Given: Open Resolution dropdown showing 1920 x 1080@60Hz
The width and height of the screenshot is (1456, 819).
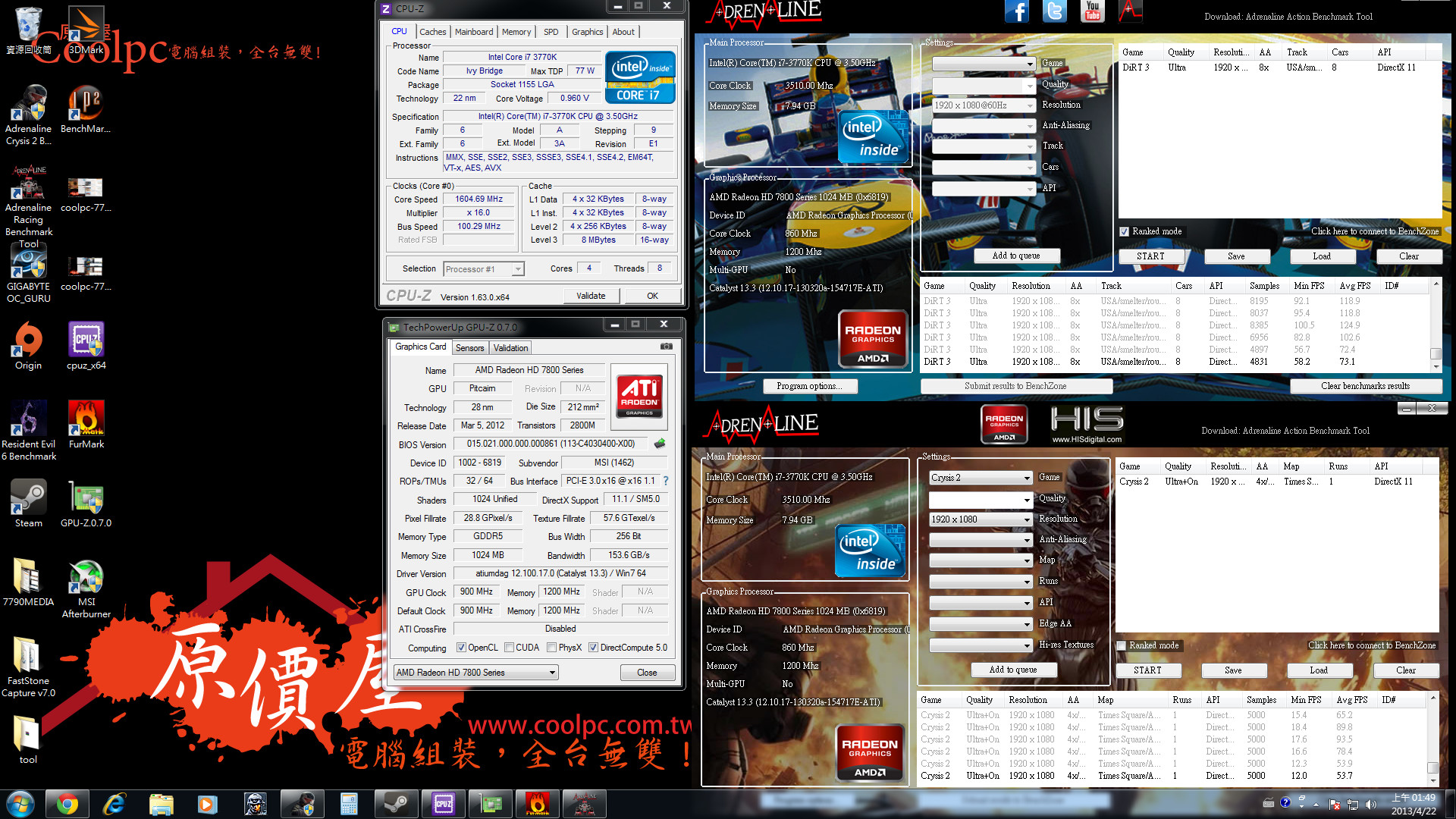Looking at the screenshot, I should 984,105.
